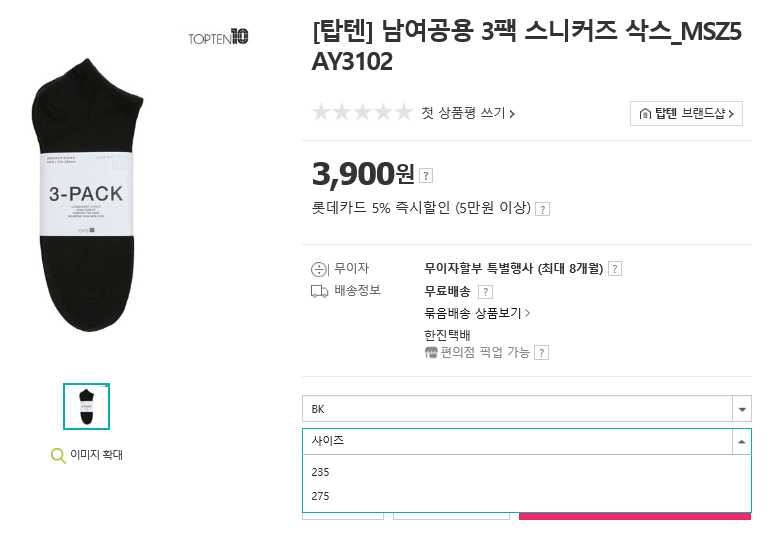This screenshot has height=533, width=772.
Task: Expand the BK color dropdown arrow
Action: [741, 409]
